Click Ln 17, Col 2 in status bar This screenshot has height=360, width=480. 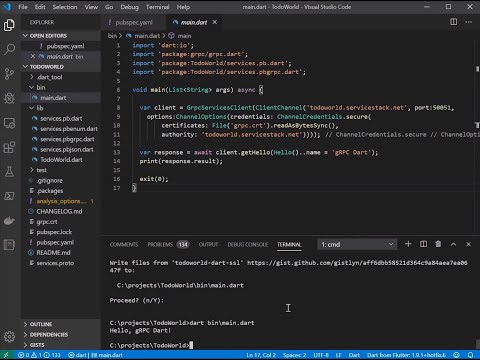coord(261,355)
